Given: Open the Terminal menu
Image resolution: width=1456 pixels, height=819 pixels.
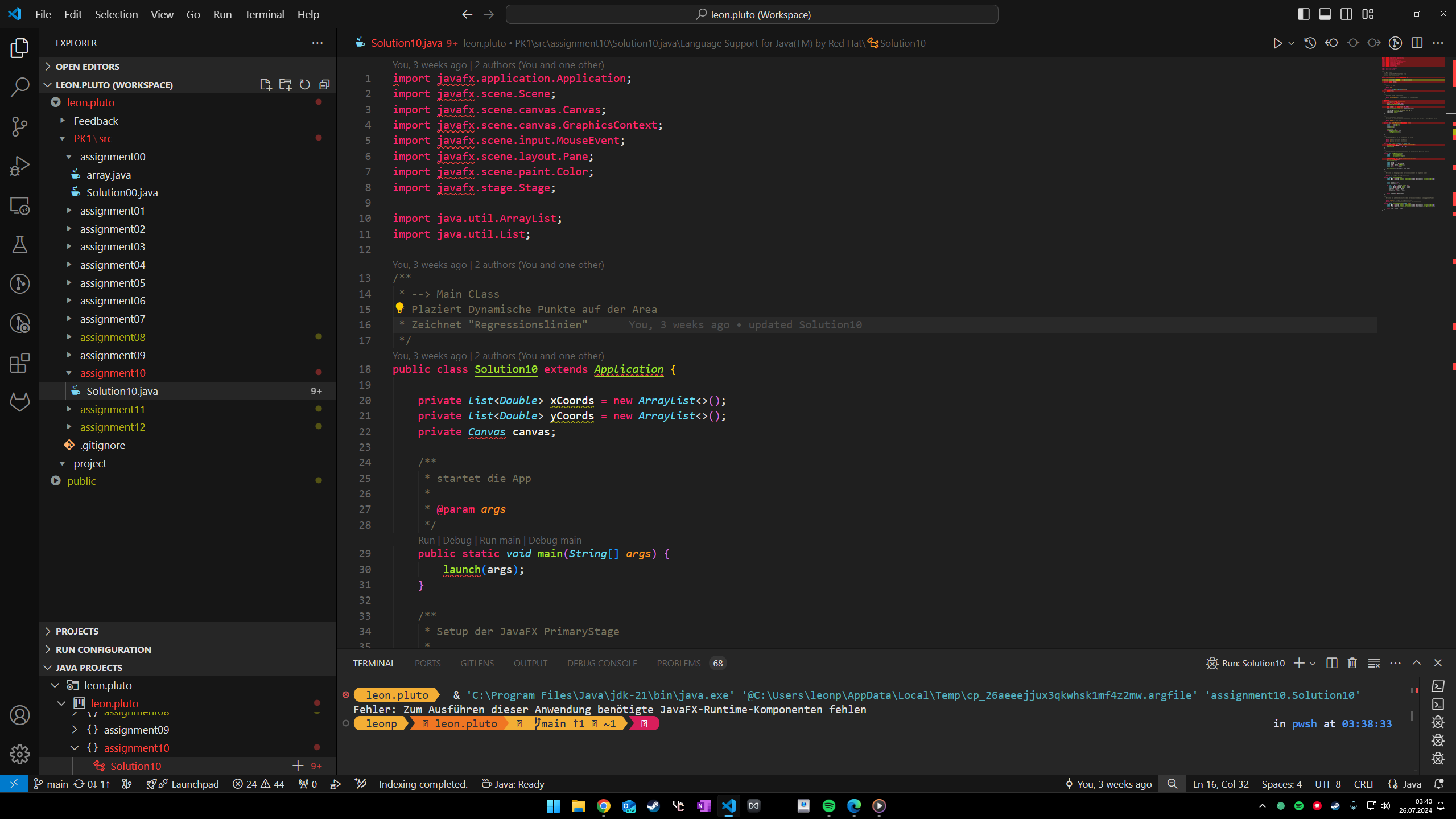Looking at the screenshot, I should click(263, 14).
